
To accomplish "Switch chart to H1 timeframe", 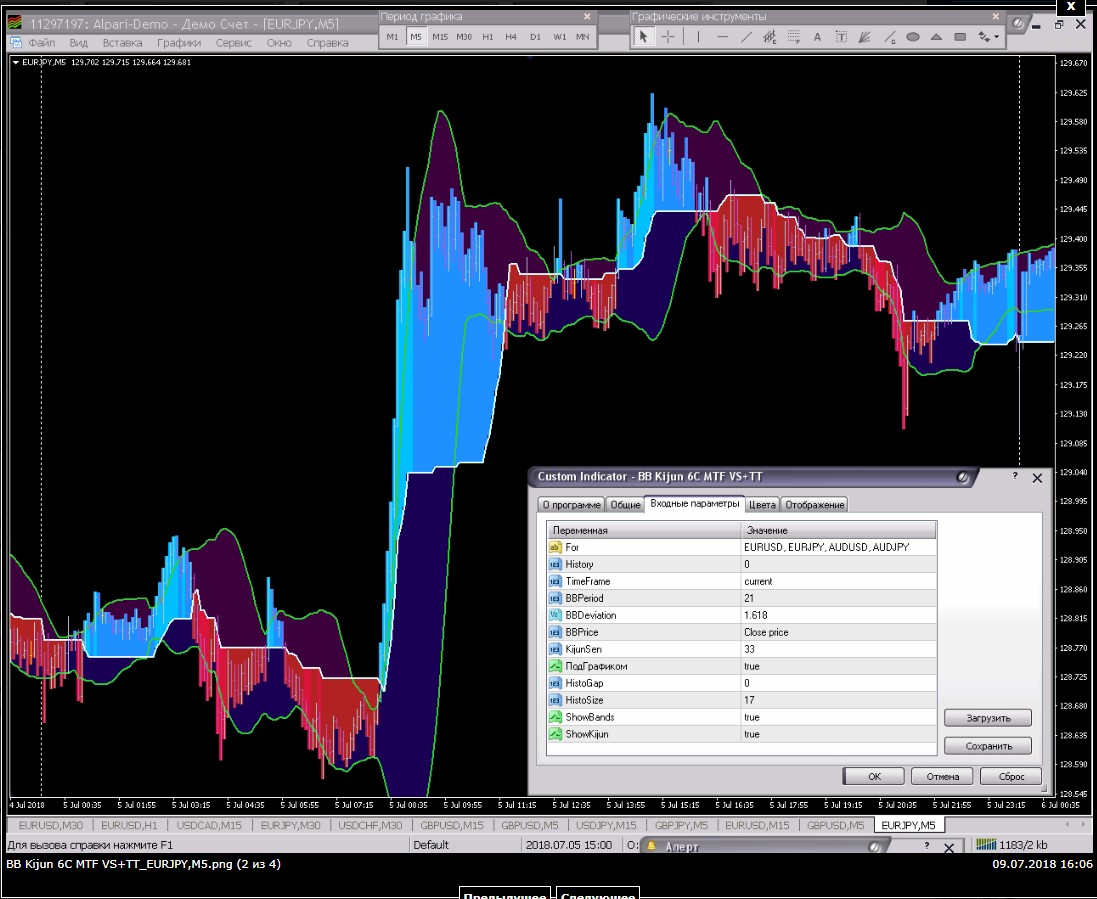I will coord(488,37).
